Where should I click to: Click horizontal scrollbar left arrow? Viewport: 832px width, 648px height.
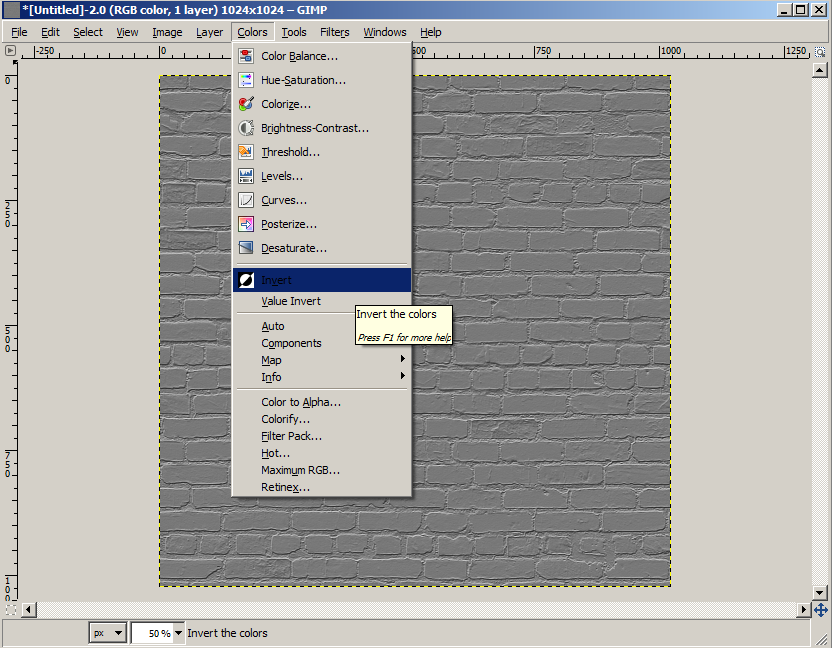click(x=29, y=610)
